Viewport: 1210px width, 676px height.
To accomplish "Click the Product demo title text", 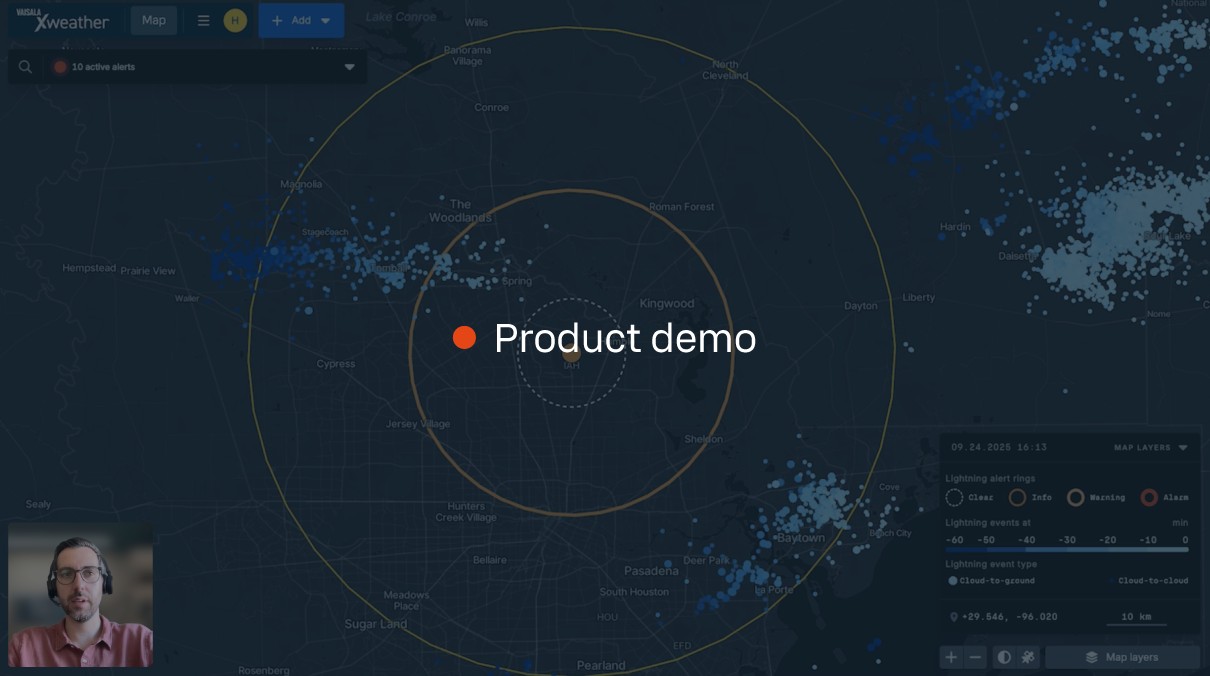I will click(x=625, y=338).
